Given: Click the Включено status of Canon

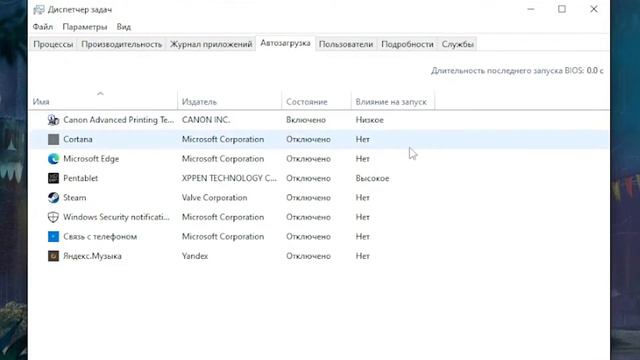Looking at the screenshot, I should pos(306,120).
